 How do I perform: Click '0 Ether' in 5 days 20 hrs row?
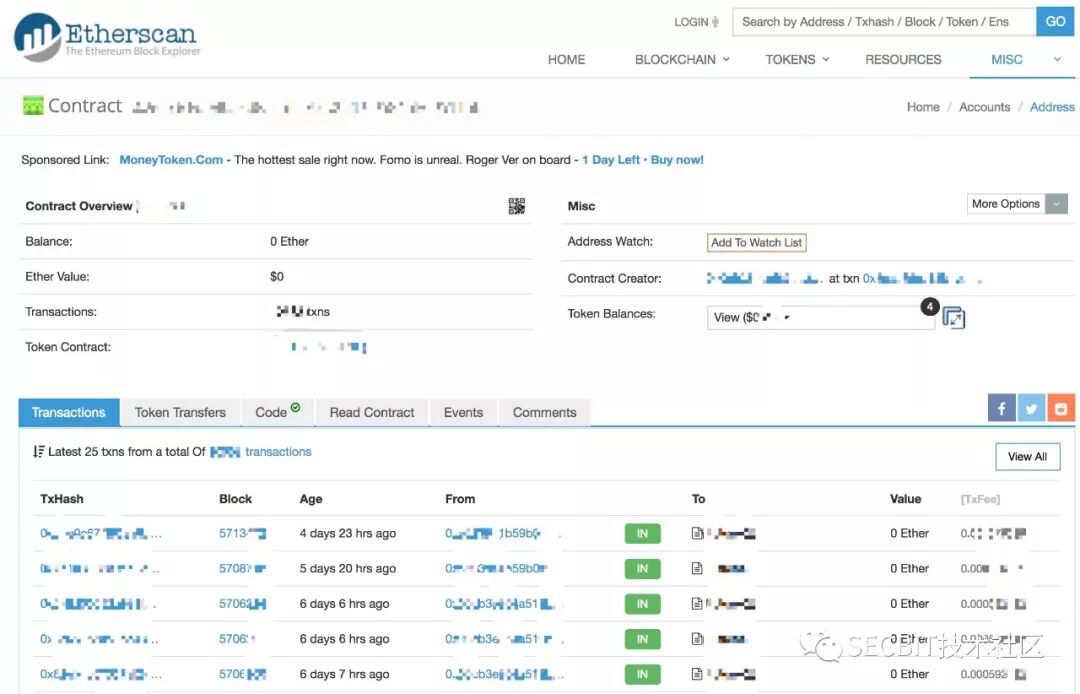(909, 568)
